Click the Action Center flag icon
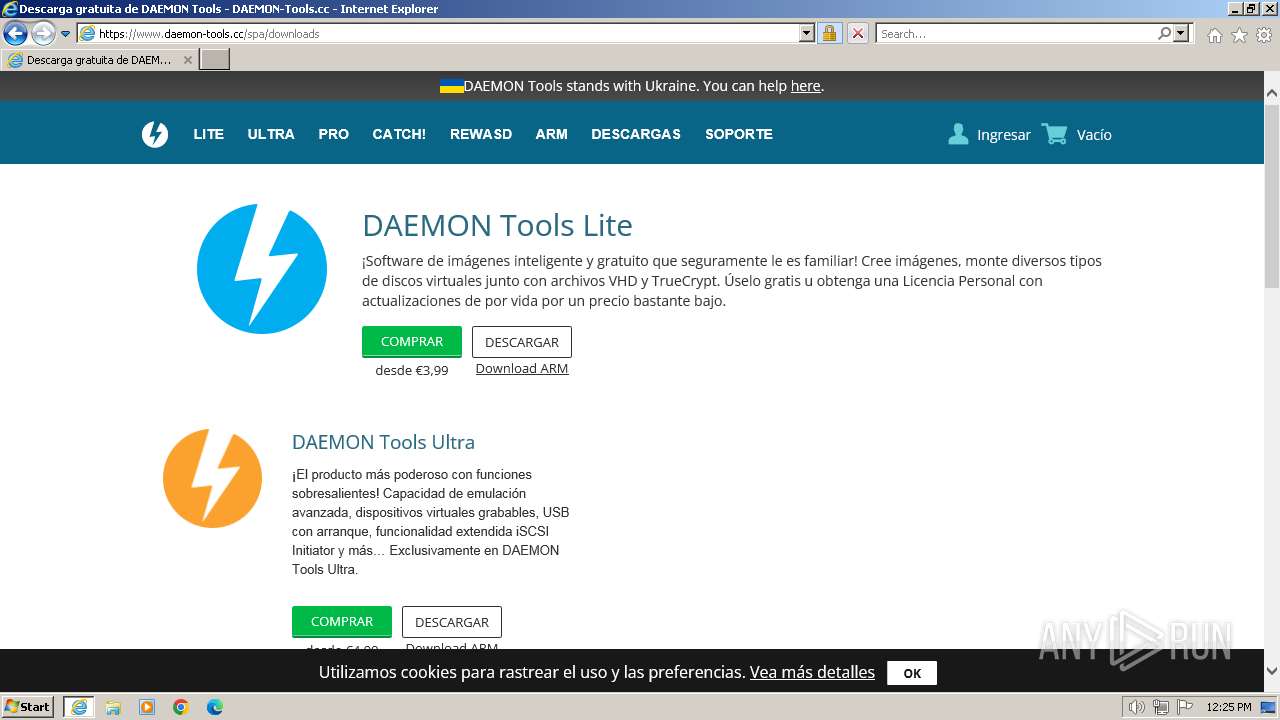This screenshot has height=720, width=1280. 1185,707
